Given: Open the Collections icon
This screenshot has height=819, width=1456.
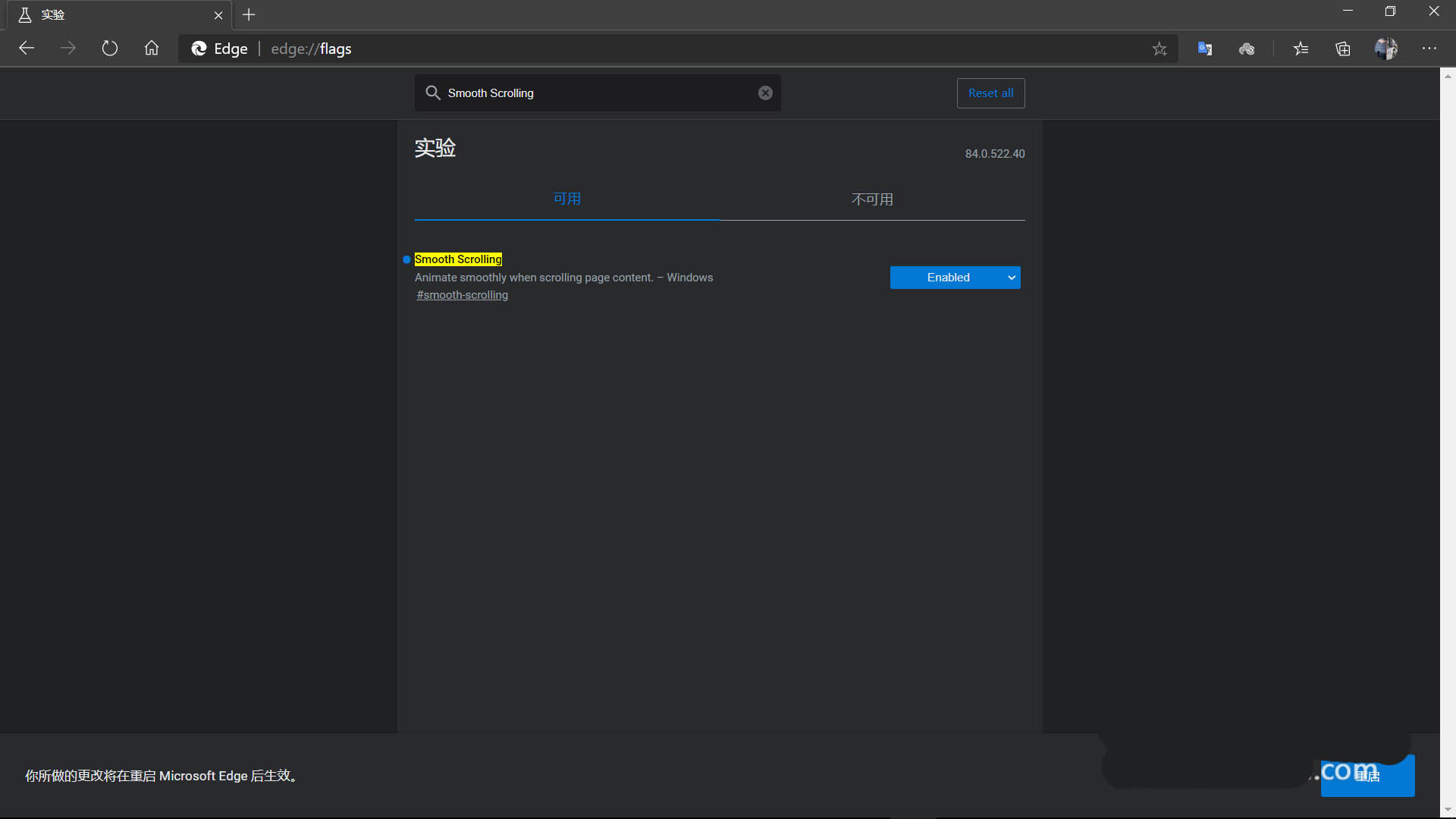Looking at the screenshot, I should (1343, 49).
